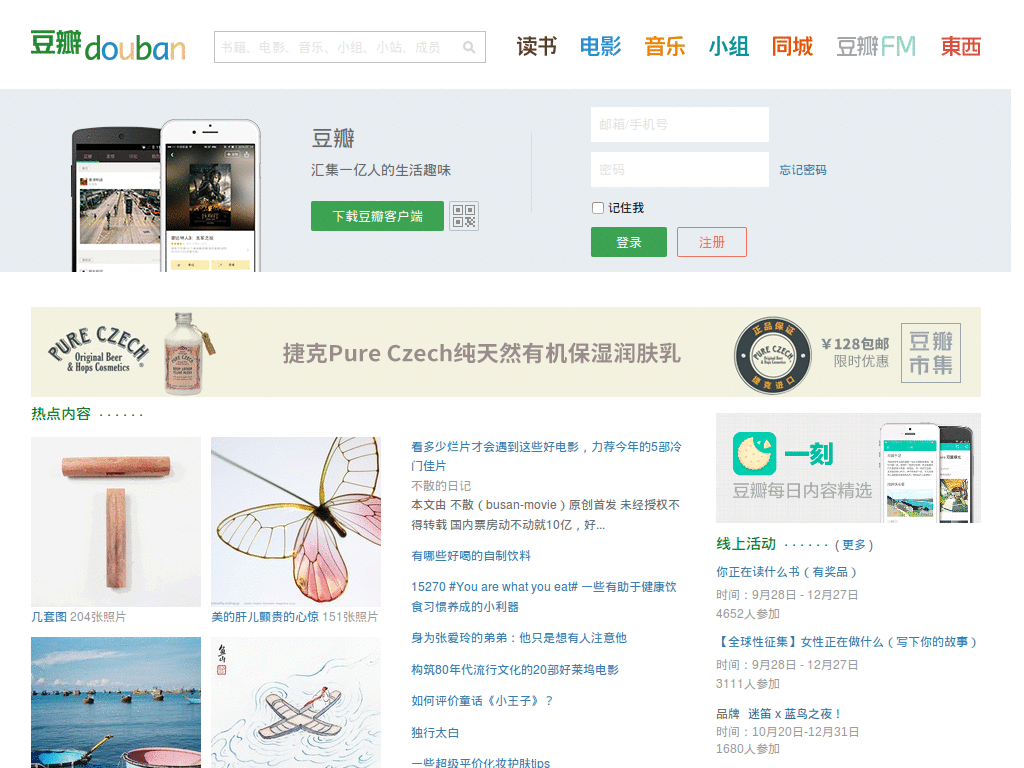
Task: Open the 15270 #You are what you eat# link
Action: [x=543, y=596]
